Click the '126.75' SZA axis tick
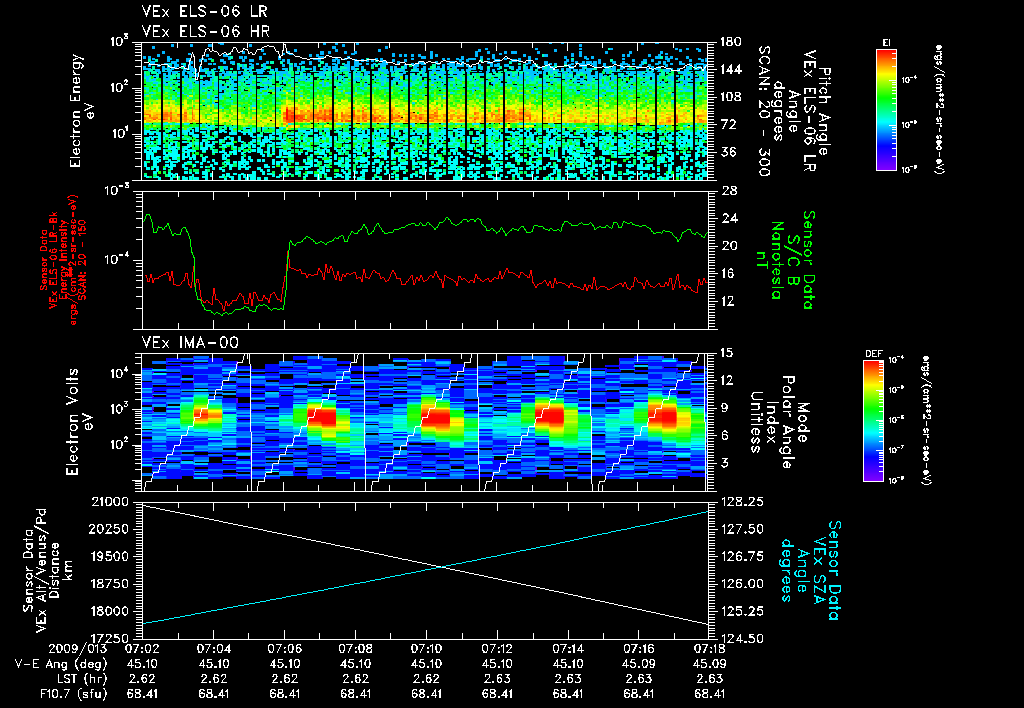This screenshot has width=1024, height=708. [x=740, y=556]
